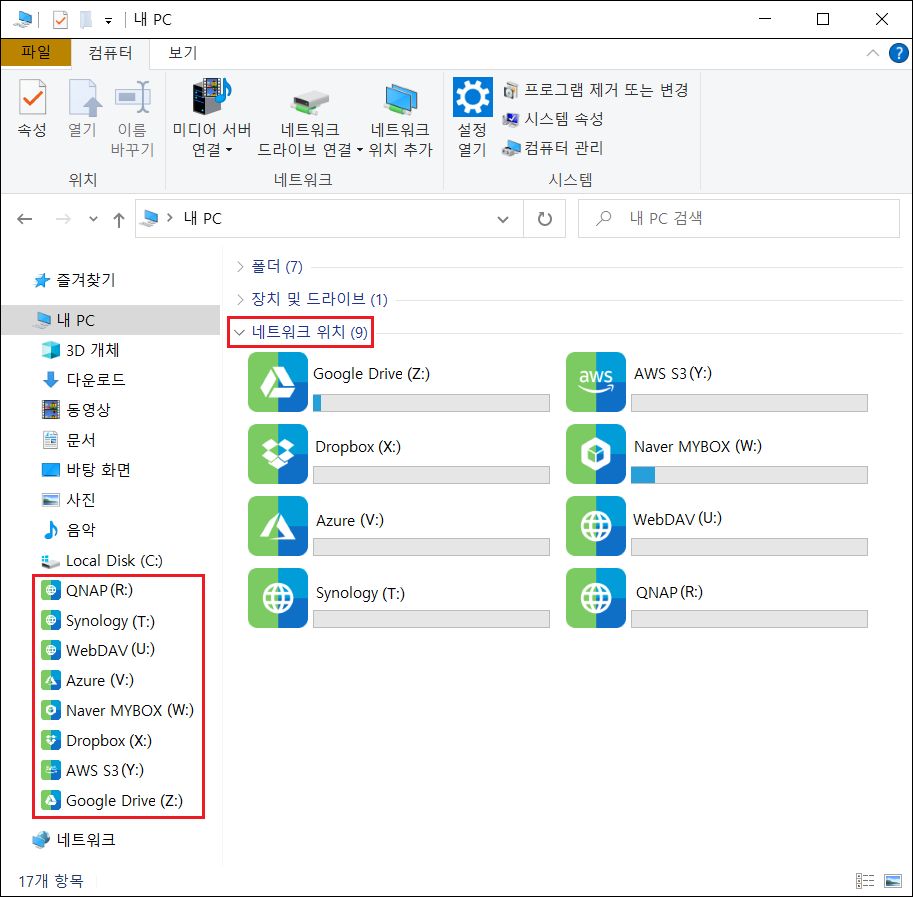Image resolution: width=913 pixels, height=897 pixels.
Task: Go back with the left arrow
Action: 24,219
